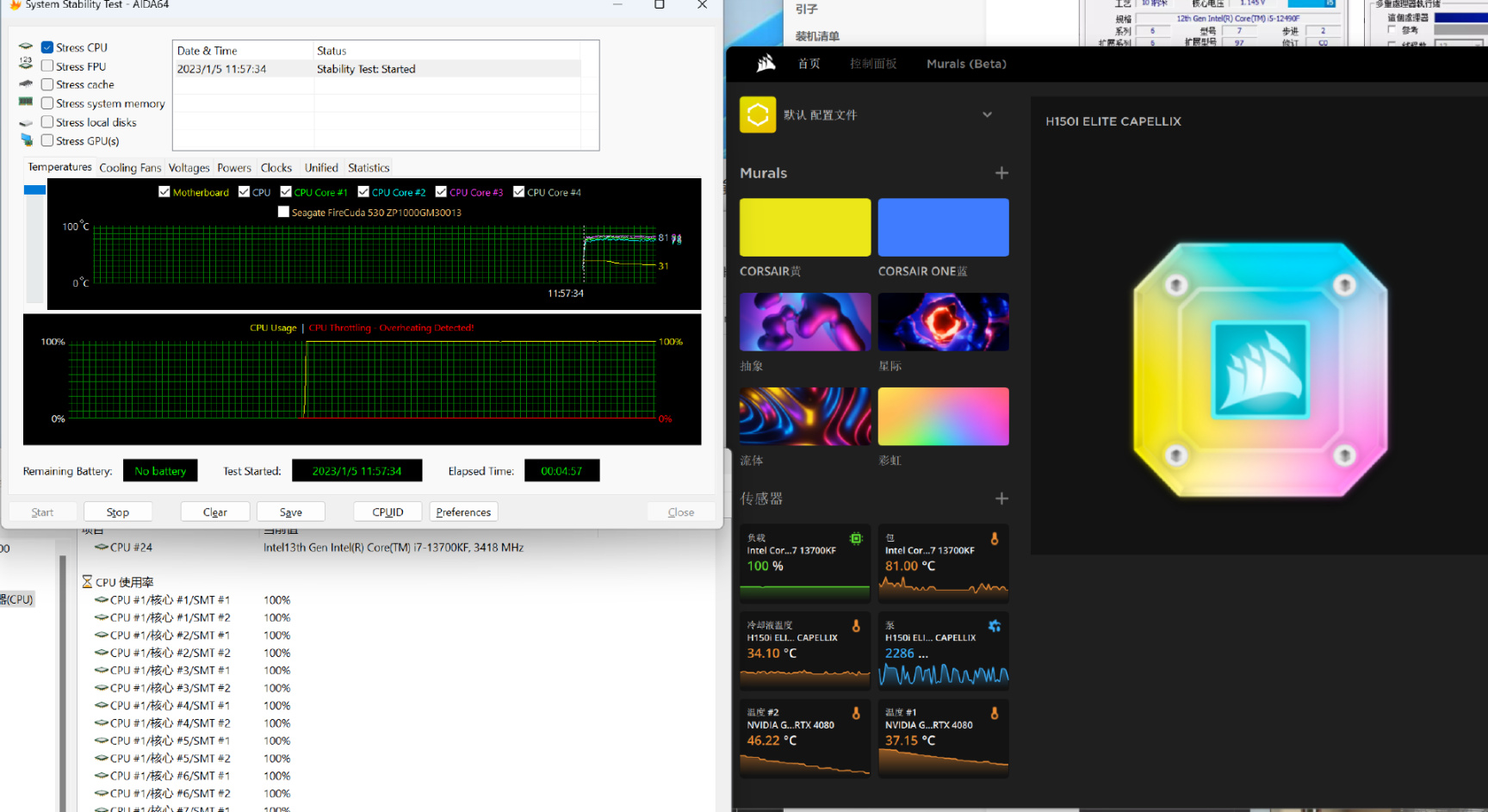This screenshot has height=812, width=1488.
Task: Check Stress local disks
Action: 47,122
